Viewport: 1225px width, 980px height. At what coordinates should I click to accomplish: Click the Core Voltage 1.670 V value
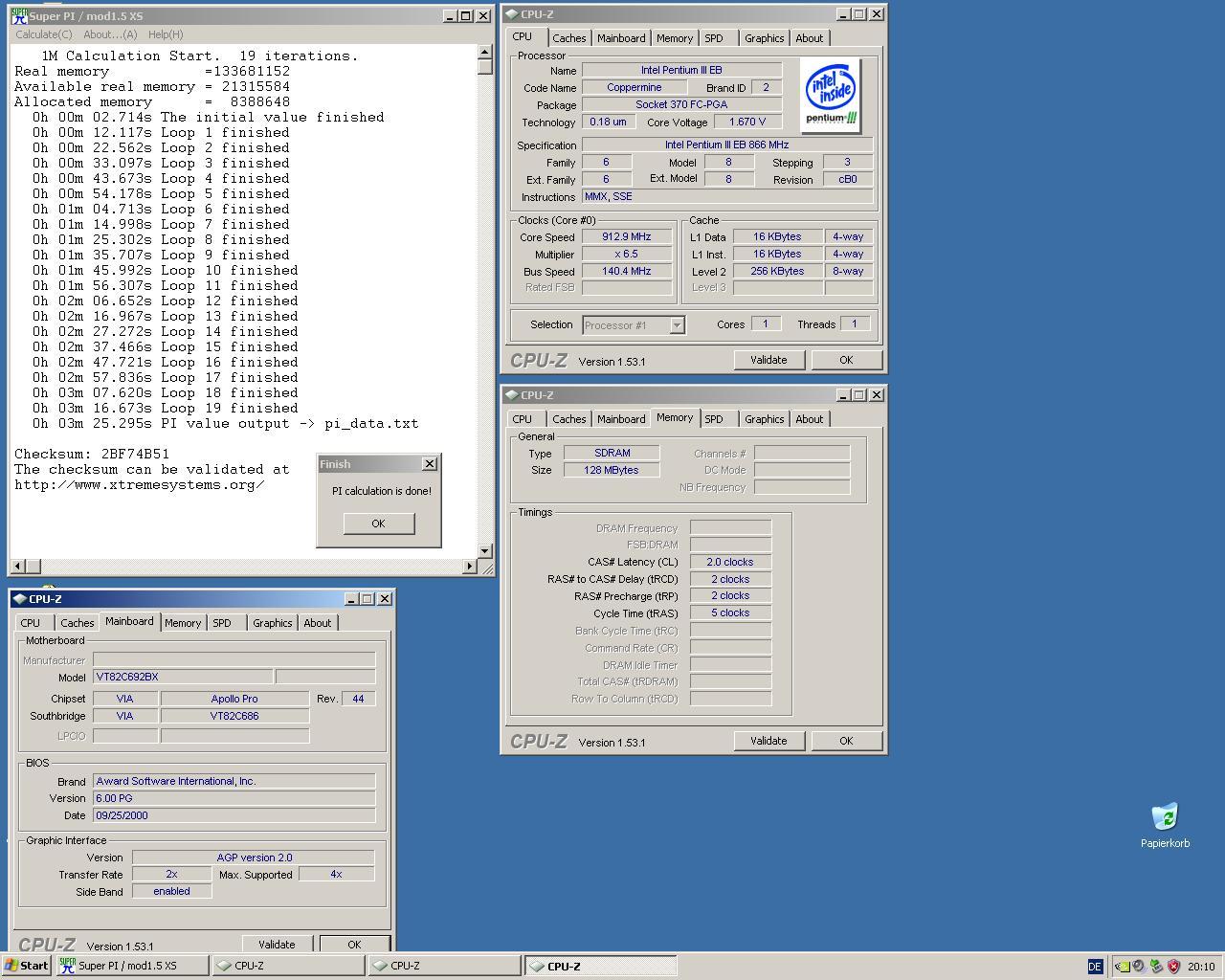pos(747,122)
